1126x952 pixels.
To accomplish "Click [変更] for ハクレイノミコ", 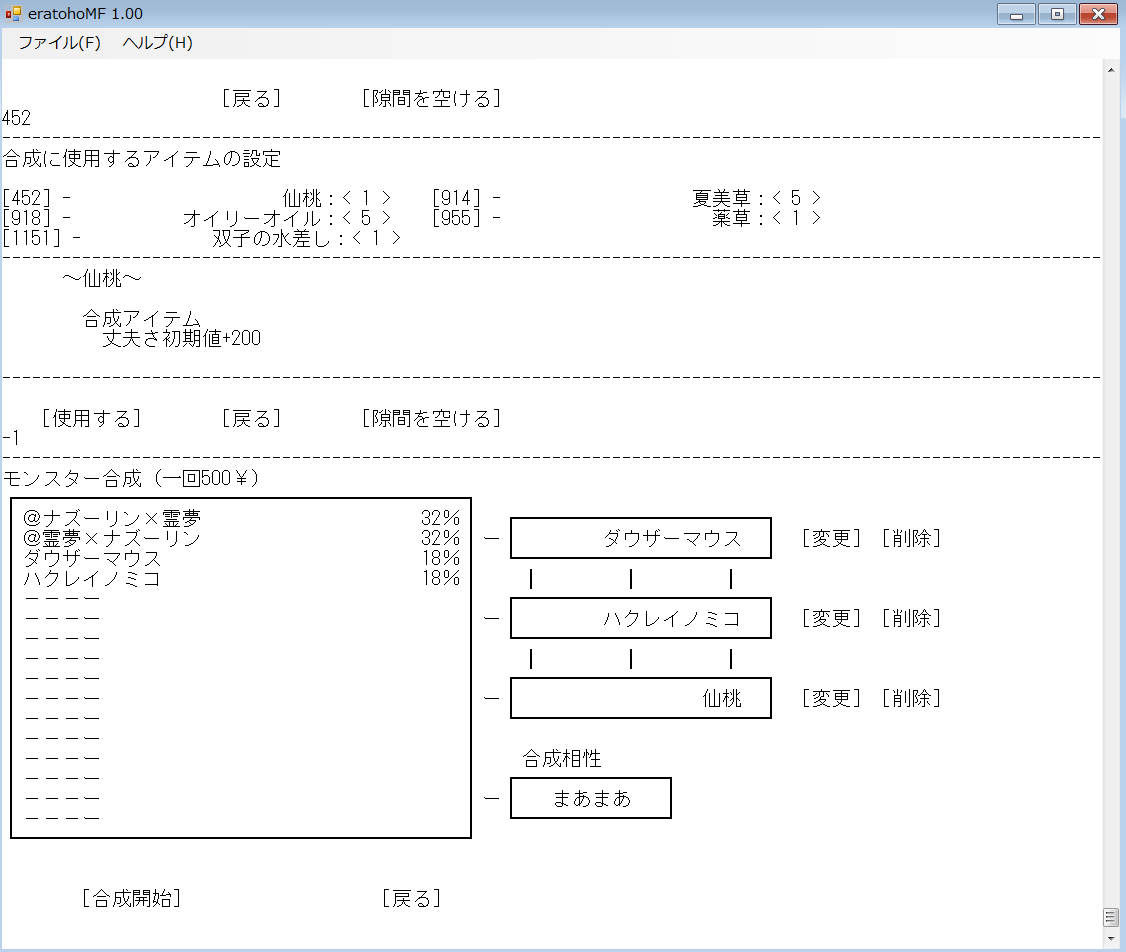I will tap(831, 618).
